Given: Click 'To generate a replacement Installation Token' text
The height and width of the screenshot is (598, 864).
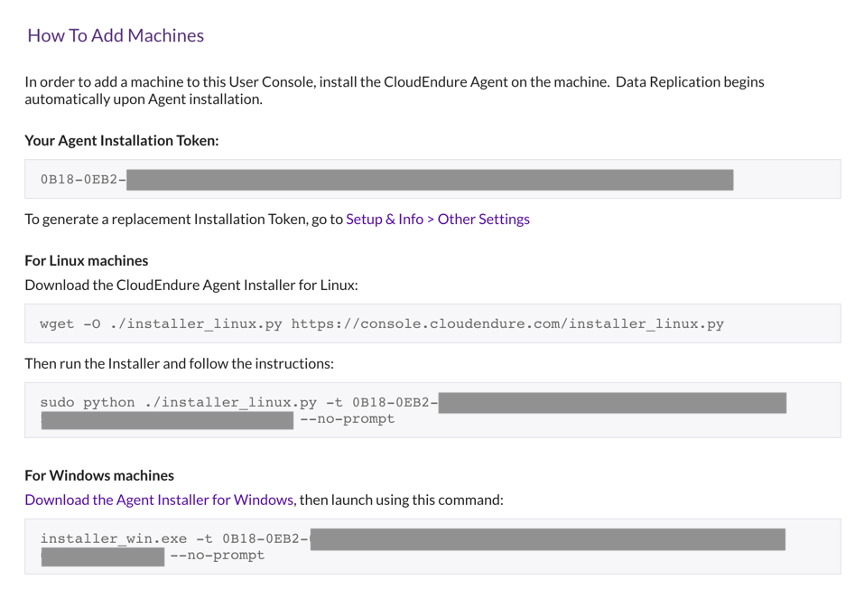Looking at the screenshot, I should (x=184, y=219).
